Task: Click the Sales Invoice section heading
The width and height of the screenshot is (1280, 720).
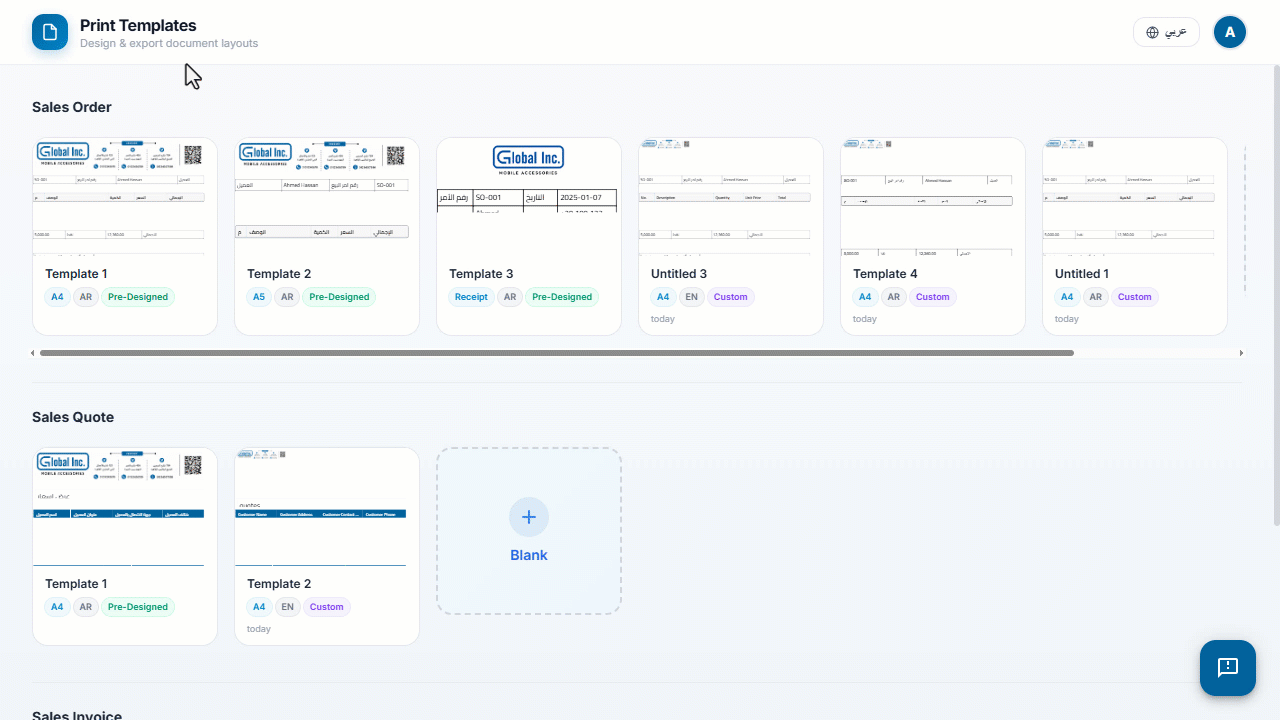Action: (x=77, y=715)
